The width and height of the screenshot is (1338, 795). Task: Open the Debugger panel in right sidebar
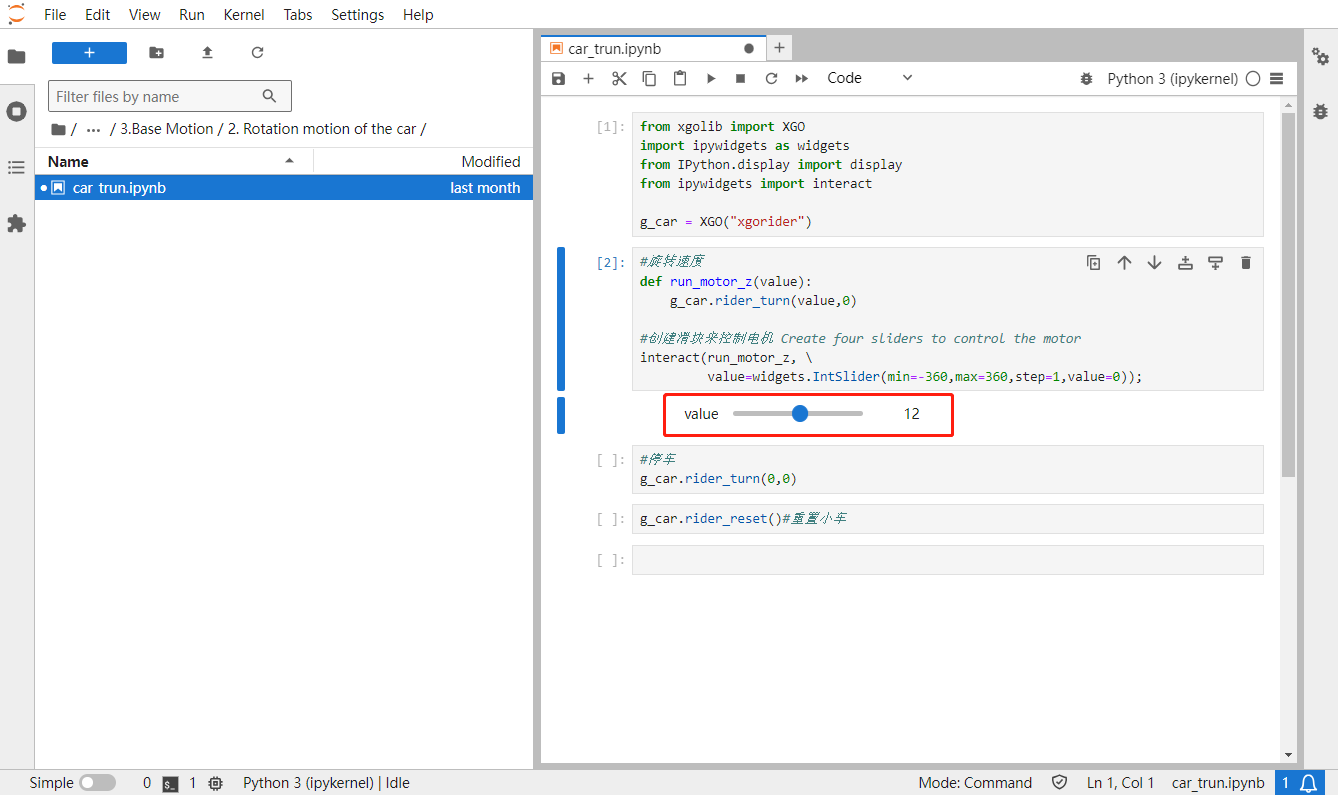(1320, 111)
